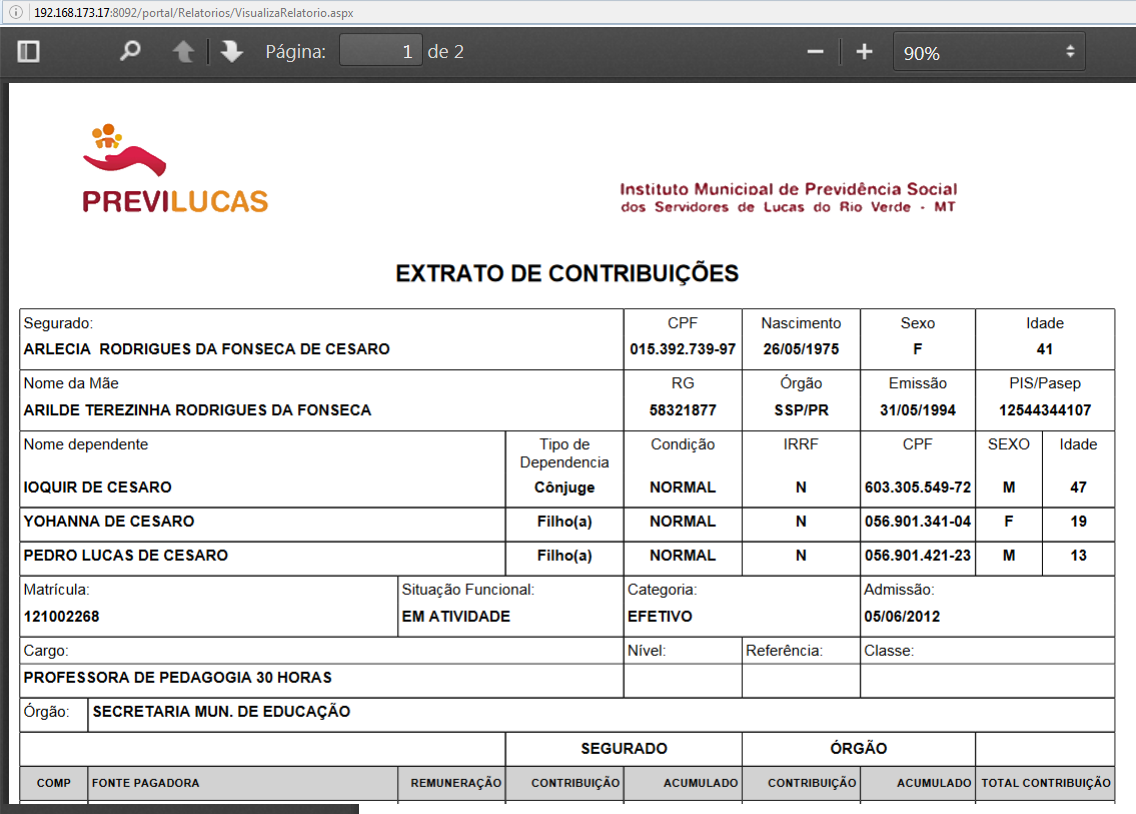View site information icon in address bar
Screen dimensions: 1136x814
[16, 13]
